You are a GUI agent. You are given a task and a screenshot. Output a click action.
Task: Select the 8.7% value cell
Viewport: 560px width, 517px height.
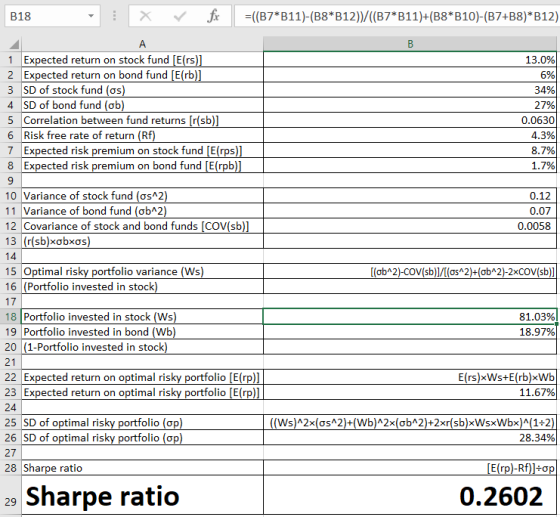point(410,150)
